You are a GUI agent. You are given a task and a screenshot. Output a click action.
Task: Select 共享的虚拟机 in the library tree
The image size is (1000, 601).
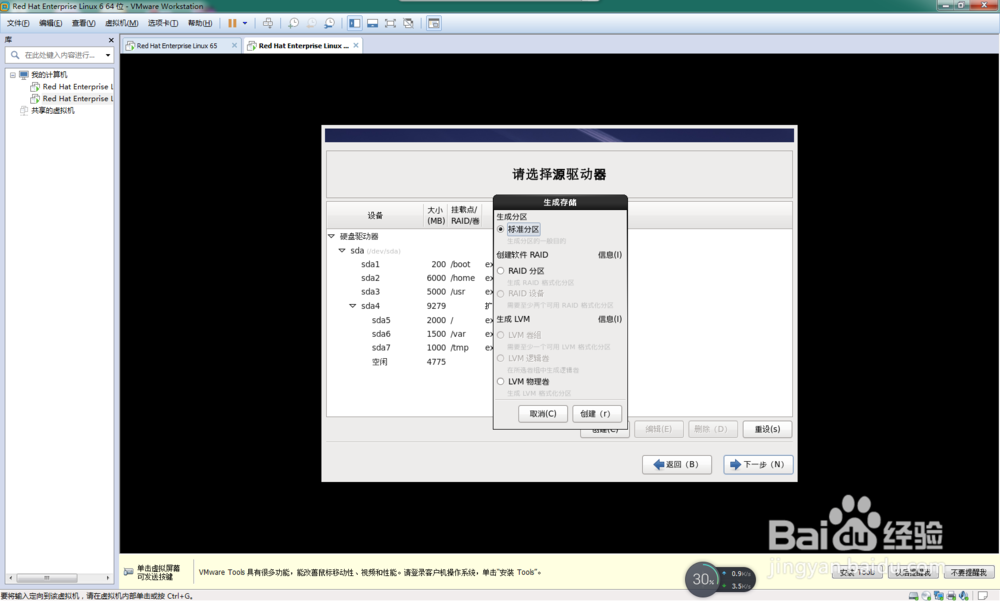tap(53, 110)
